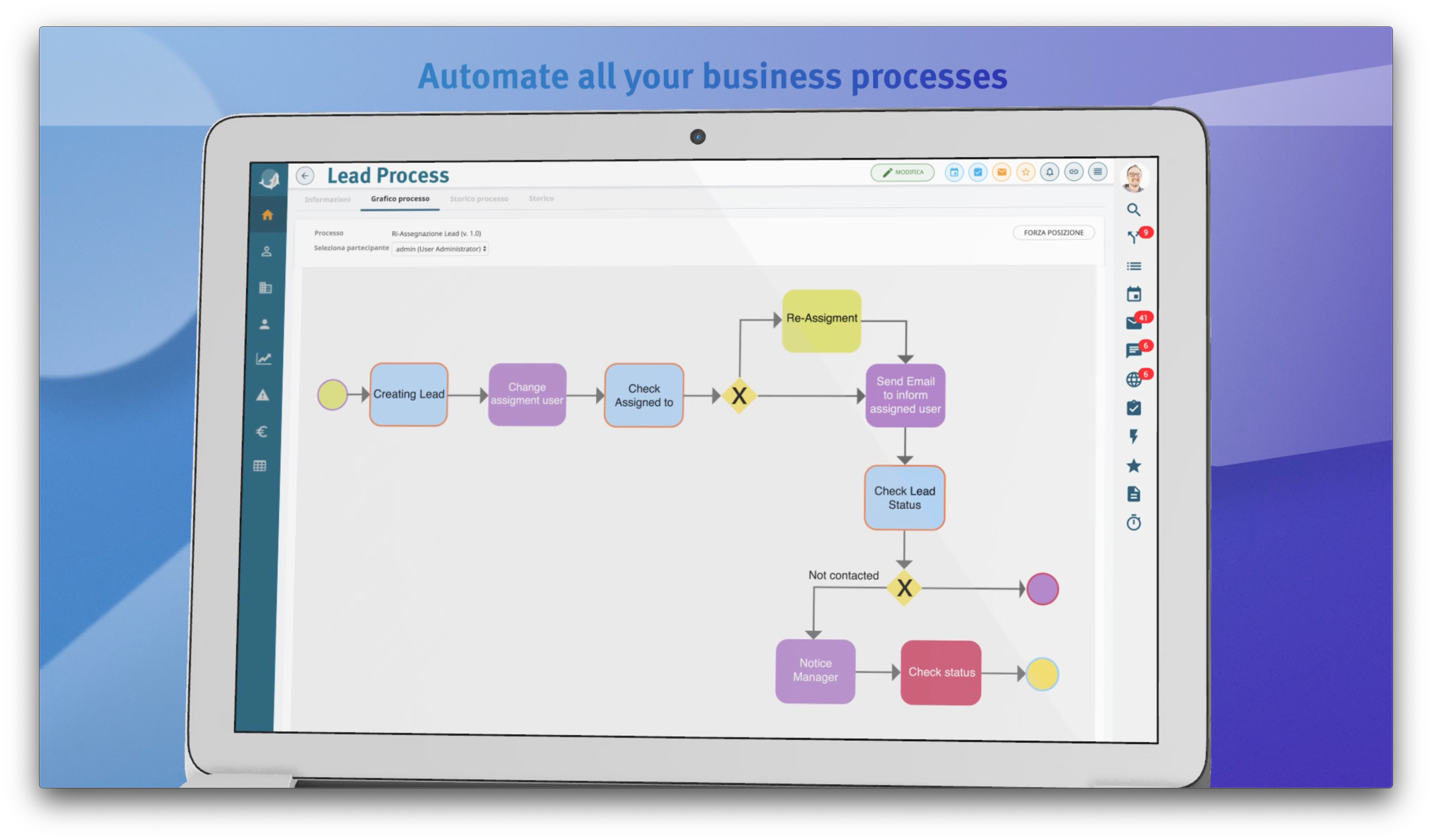Open the mail icon with badge 41
Screen dimensions: 1432x840
pyautogui.click(x=1134, y=323)
